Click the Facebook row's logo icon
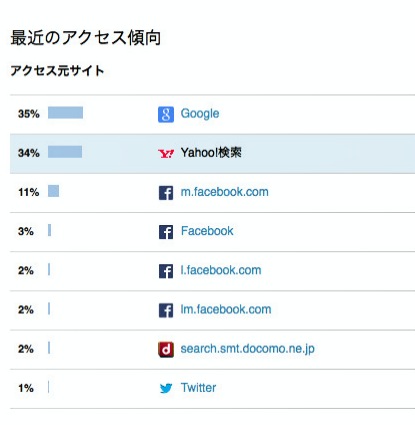 [x=166, y=232]
